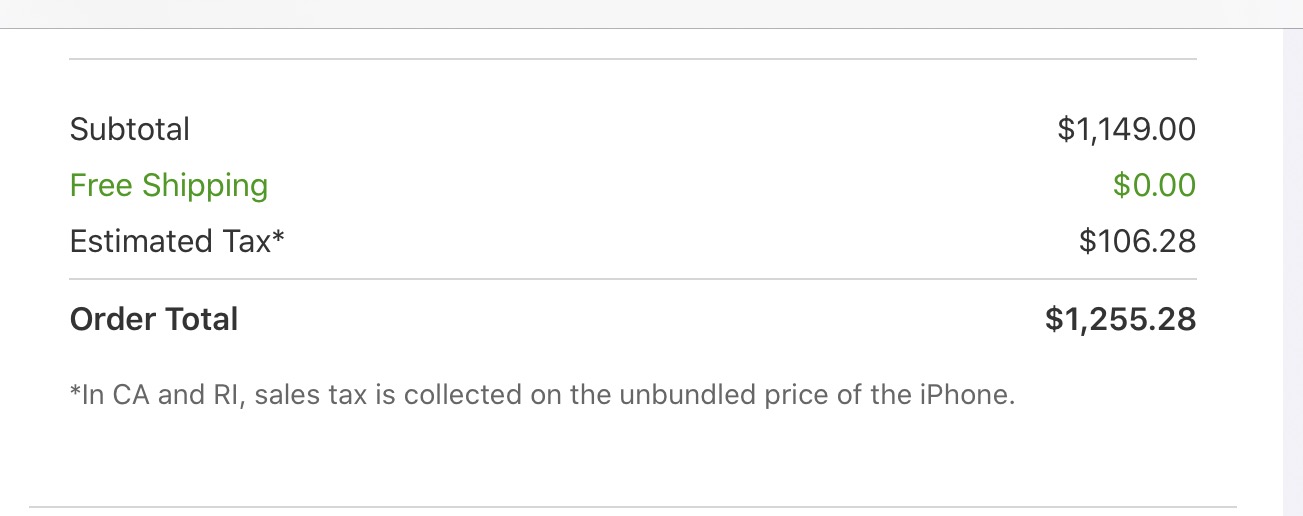Image resolution: width=1303 pixels, height=516 pixels.
Task: Click the gray browser bar at top
Action: click(651, 14)
